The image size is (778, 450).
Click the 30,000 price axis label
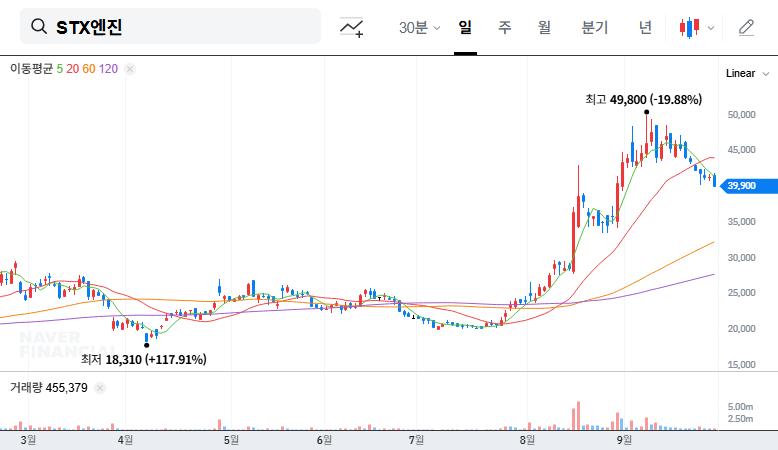[741, 257]
